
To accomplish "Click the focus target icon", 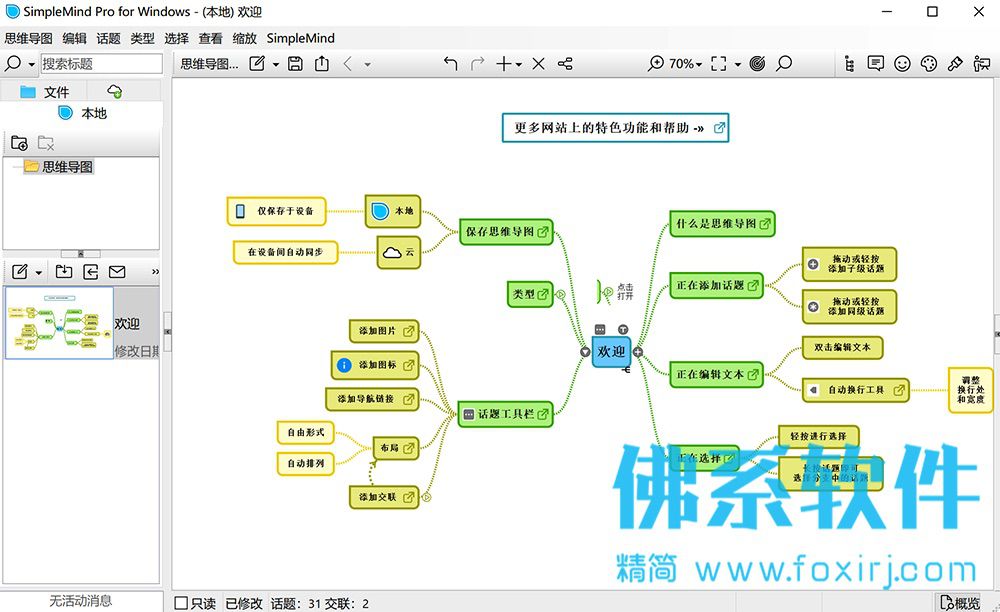I will [757, 63].
